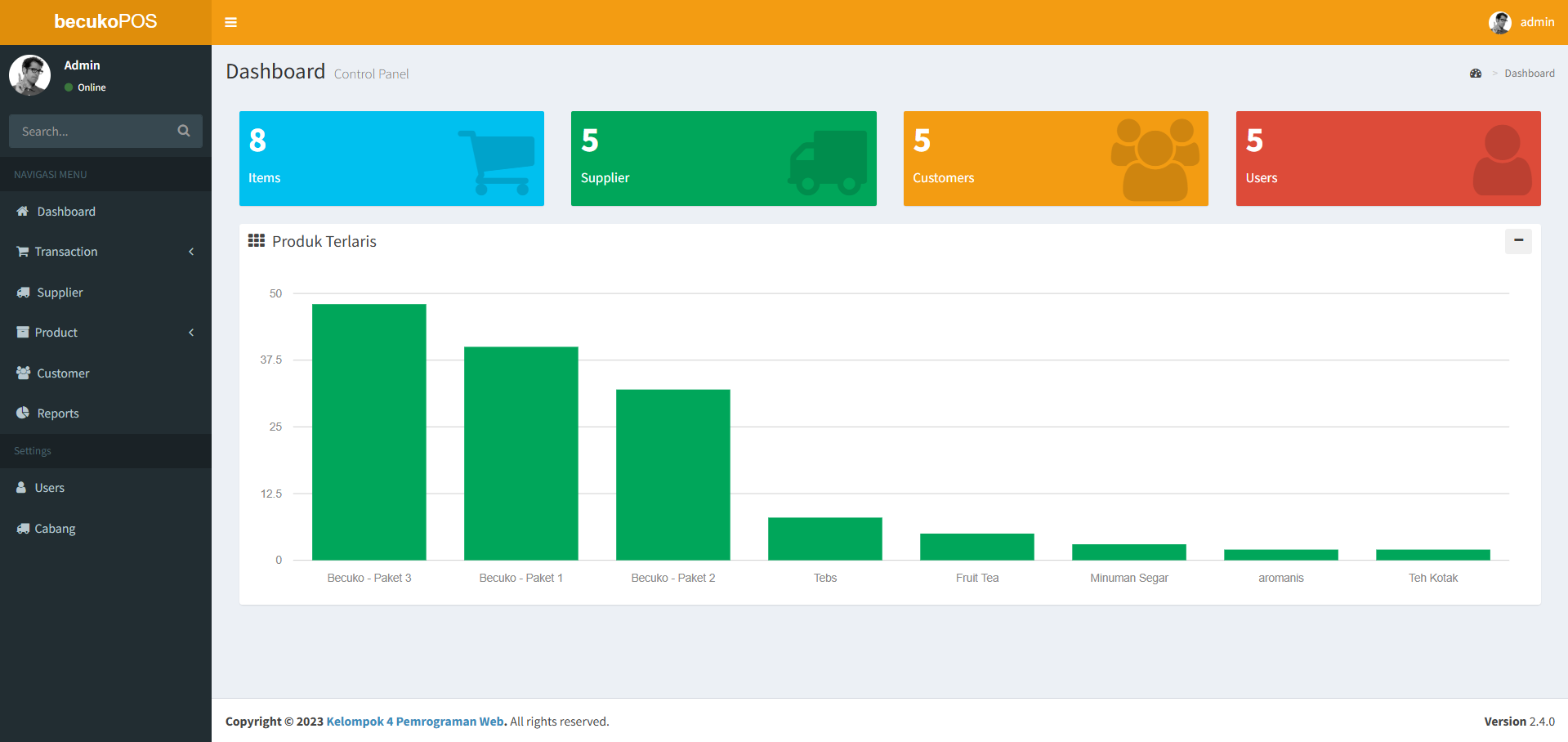Screen dimensions: 1568x742
Task: Click the dashboard breadcrumb gauge icon
Action: [x=1475, y=74]
